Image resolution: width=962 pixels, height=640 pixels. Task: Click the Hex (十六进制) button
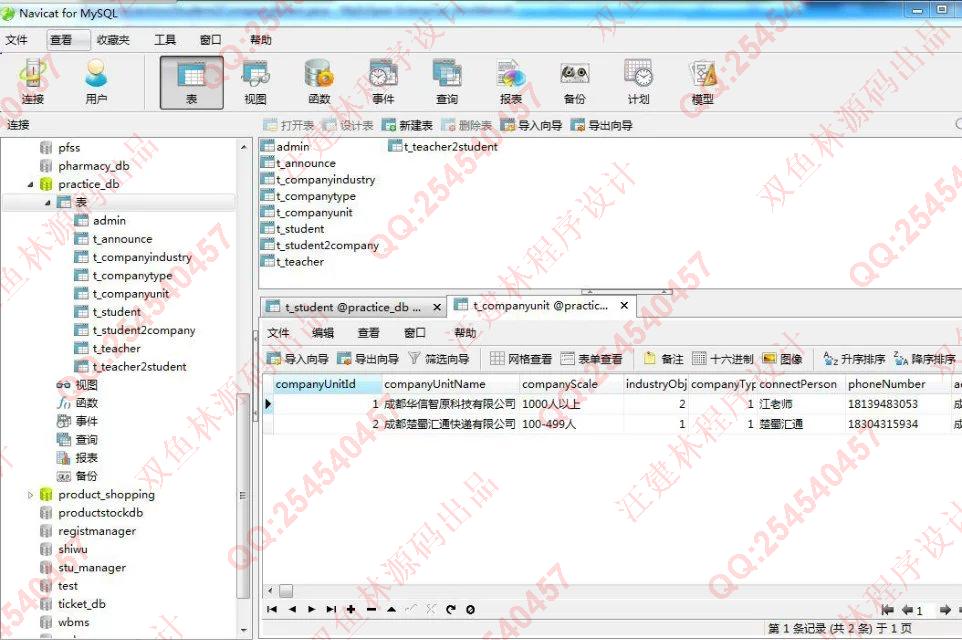723,358
